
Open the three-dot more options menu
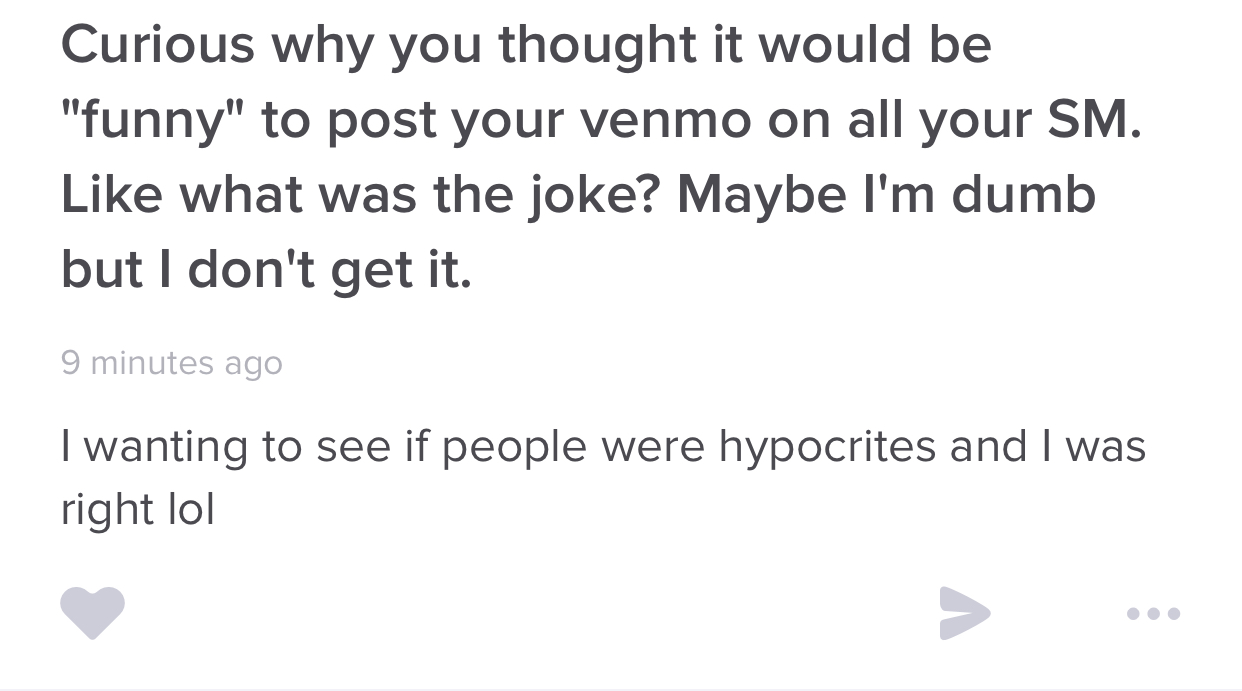click(x=1153, y=613)
